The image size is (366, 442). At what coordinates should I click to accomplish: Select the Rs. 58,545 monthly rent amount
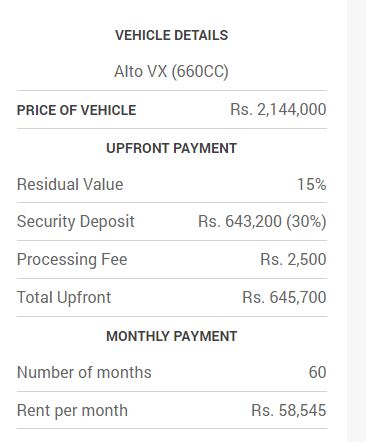289,410
